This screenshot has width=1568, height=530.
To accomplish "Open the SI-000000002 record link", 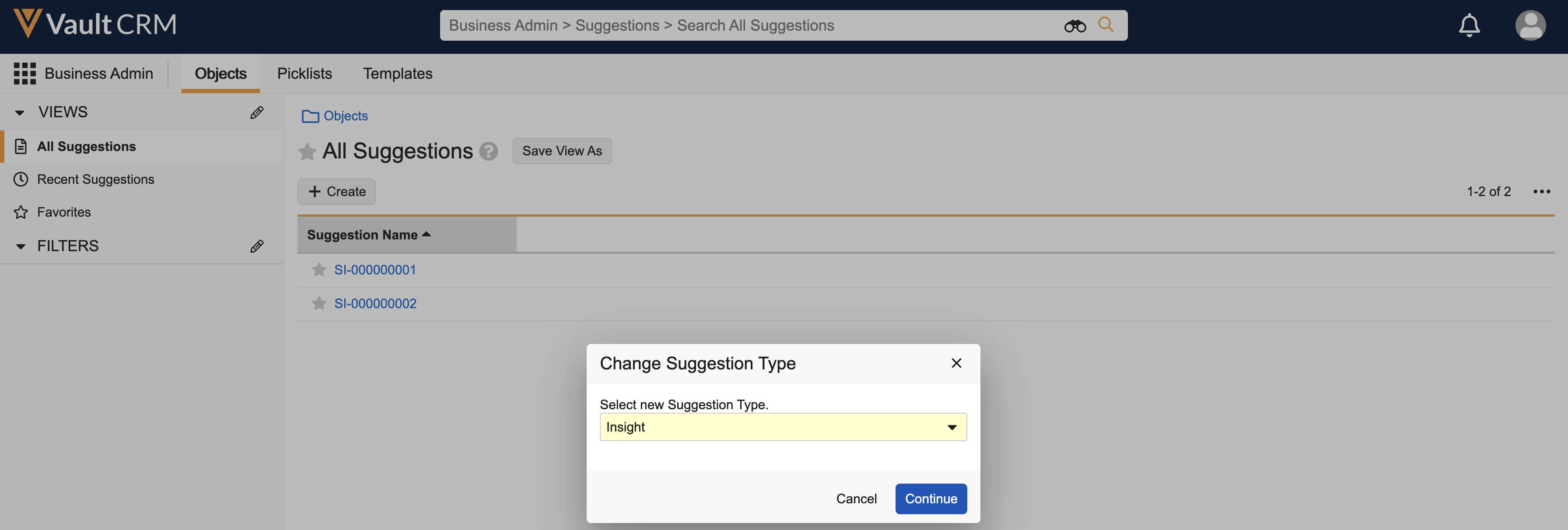I will pyautogui.click(x=375, y=303).
